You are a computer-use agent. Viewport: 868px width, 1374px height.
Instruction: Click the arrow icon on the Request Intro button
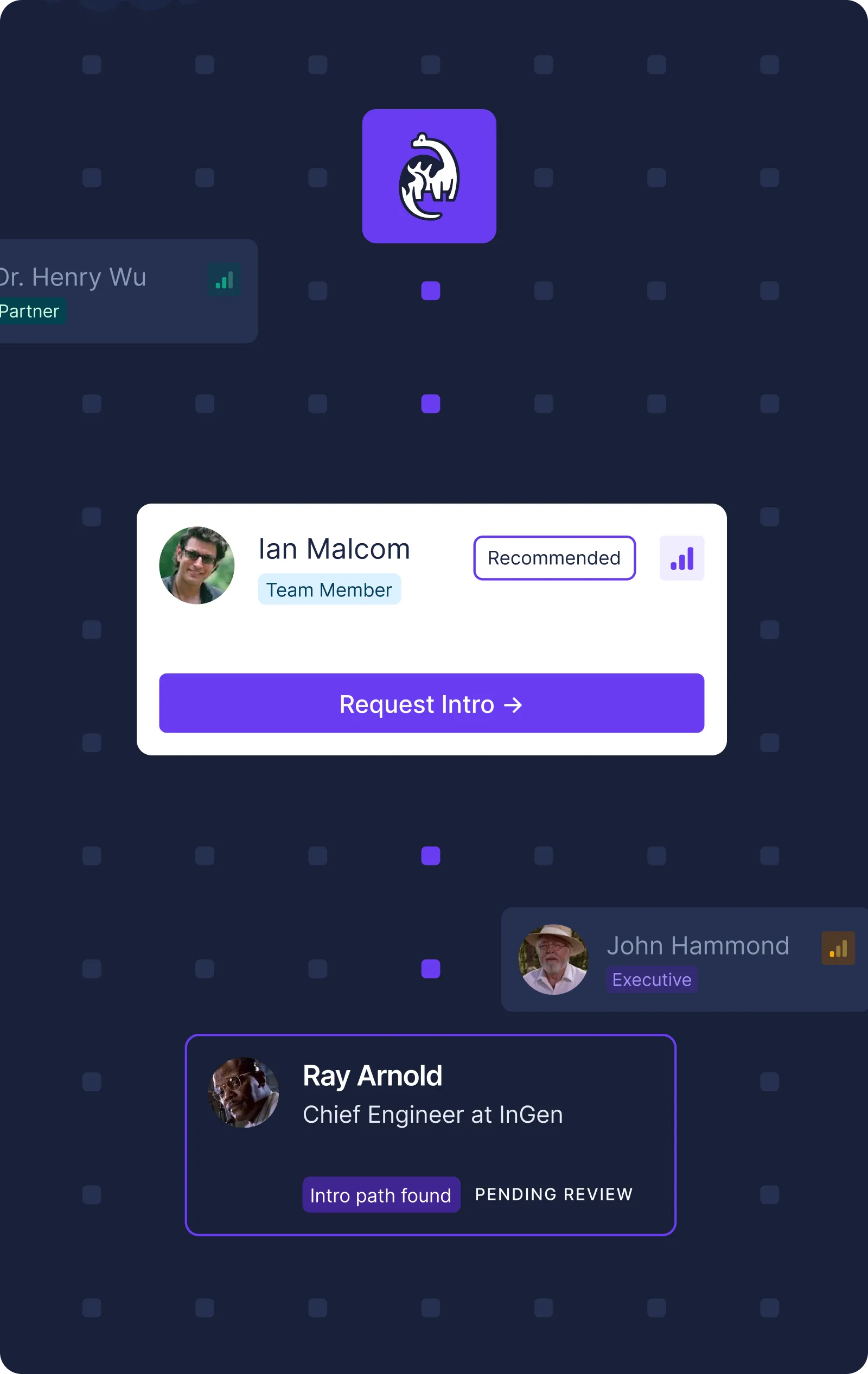point(513,705)
